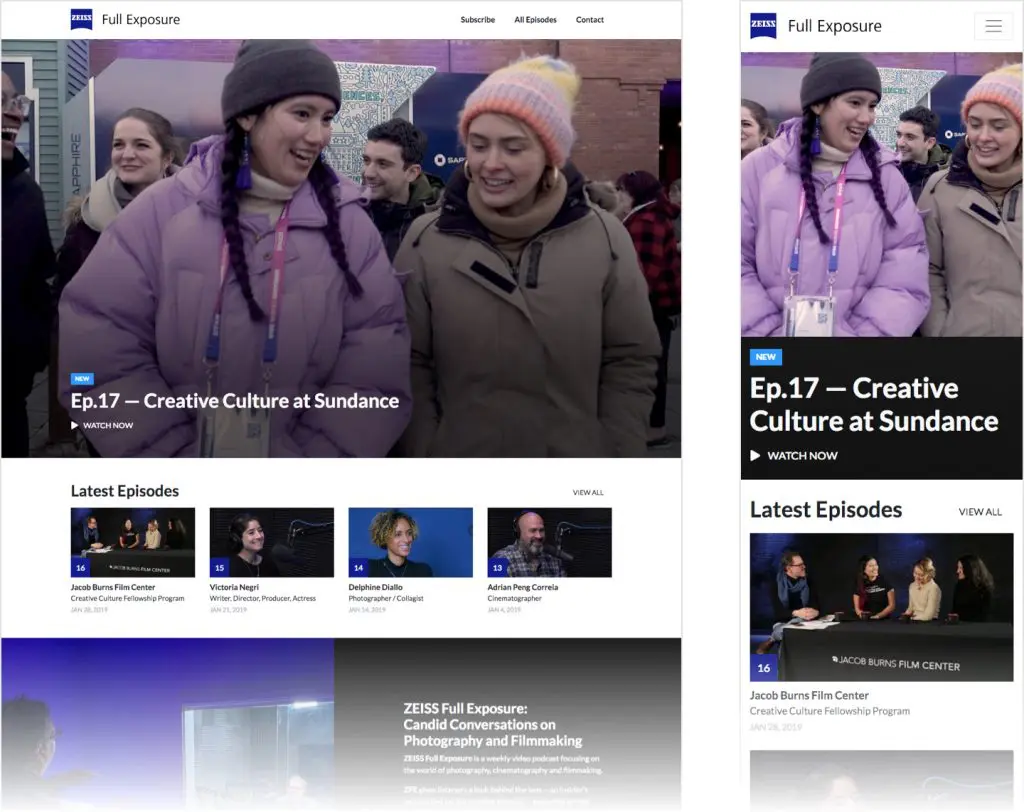Click desktop View All episodes link

[x=588, y=492]
